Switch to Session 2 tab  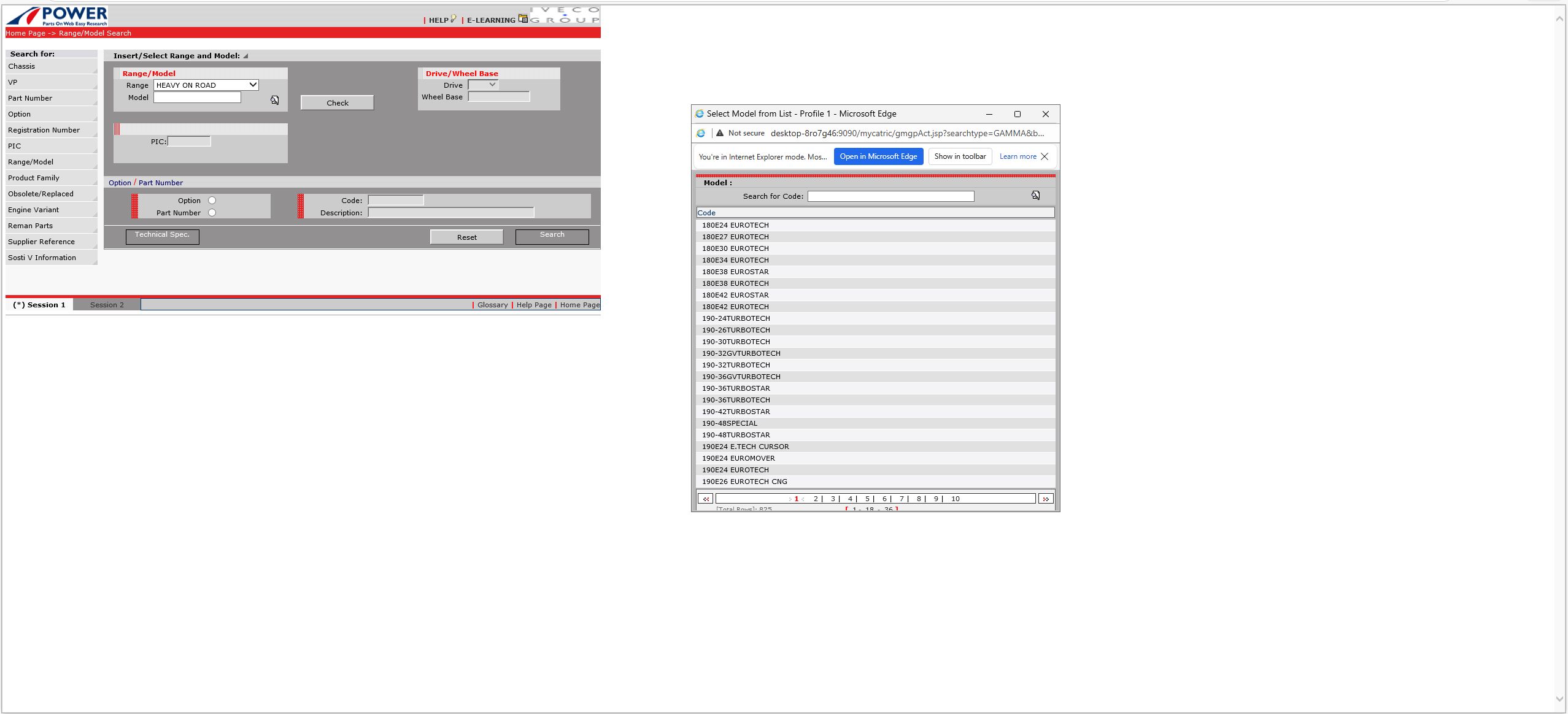(107, 305)
